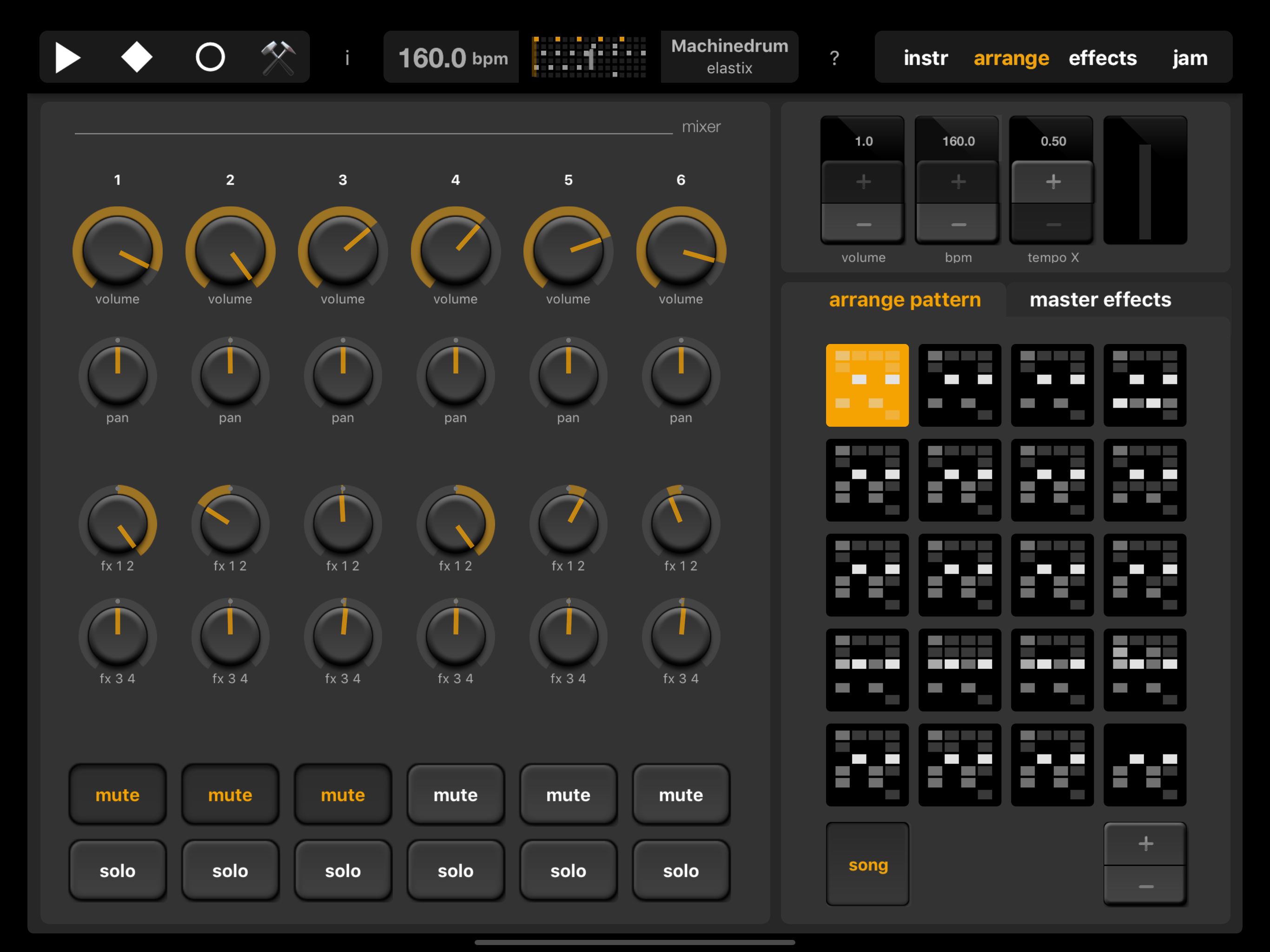Switch to the effects tab
1270x952 pixels.
(1102, 58)
